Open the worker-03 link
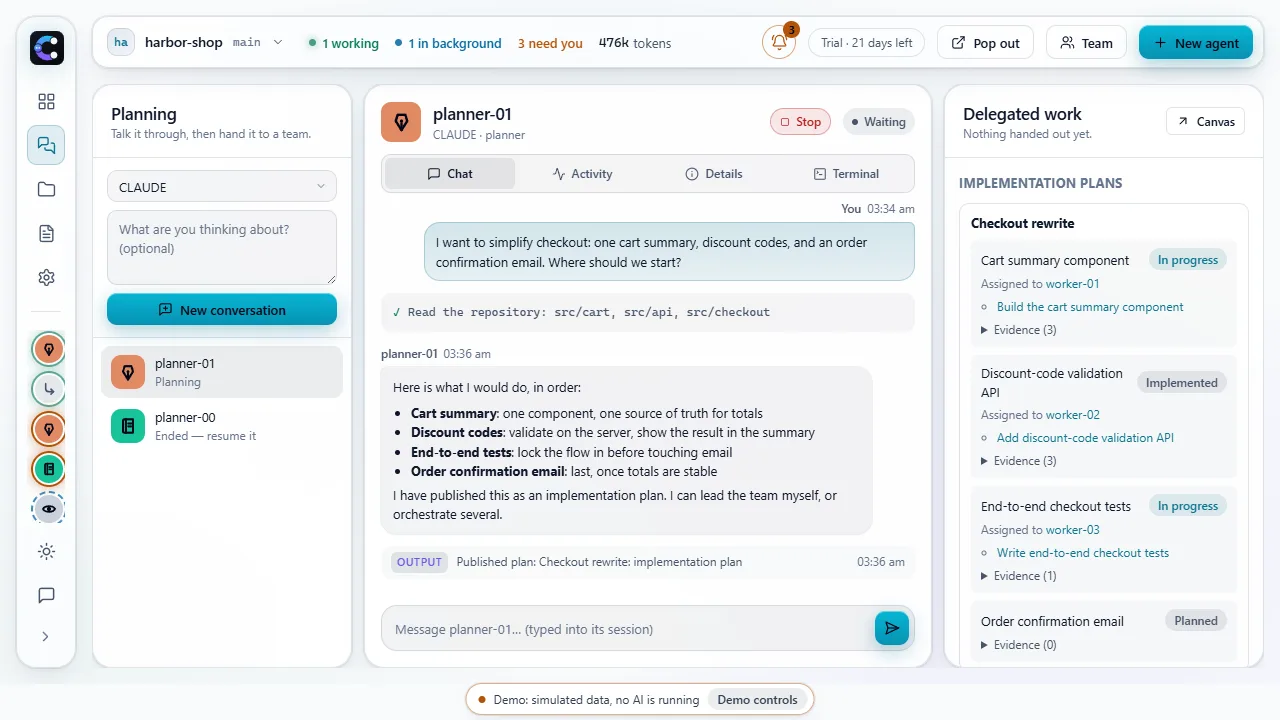 click(1072, 530)
